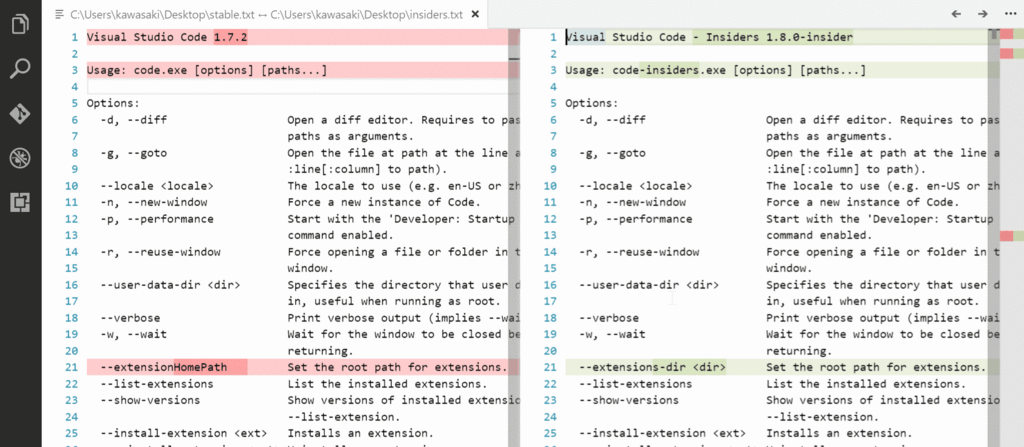Open the Debug view in the activity bar
Viewport: 1024px width, 447px height.
point(20,157)
